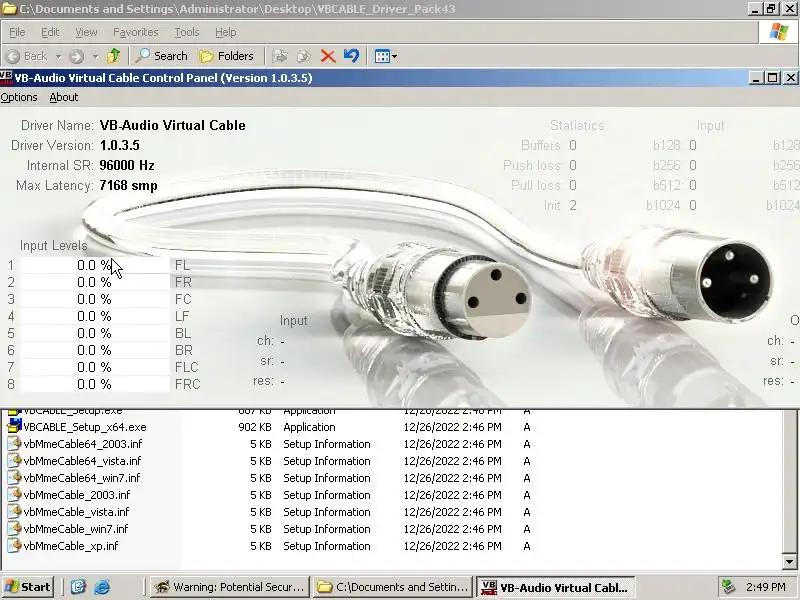Click the 2:49 PM taskbar clock

tap(765, 587)
